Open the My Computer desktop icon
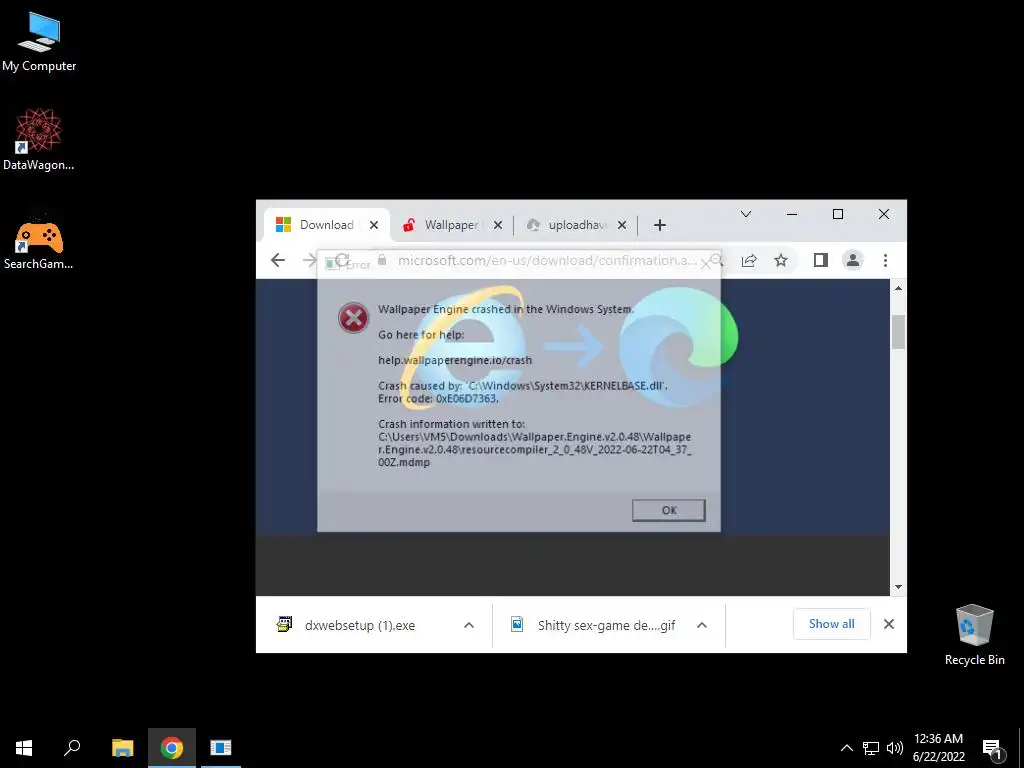This screenshot has height=768, width=1024. click(39, 42)
